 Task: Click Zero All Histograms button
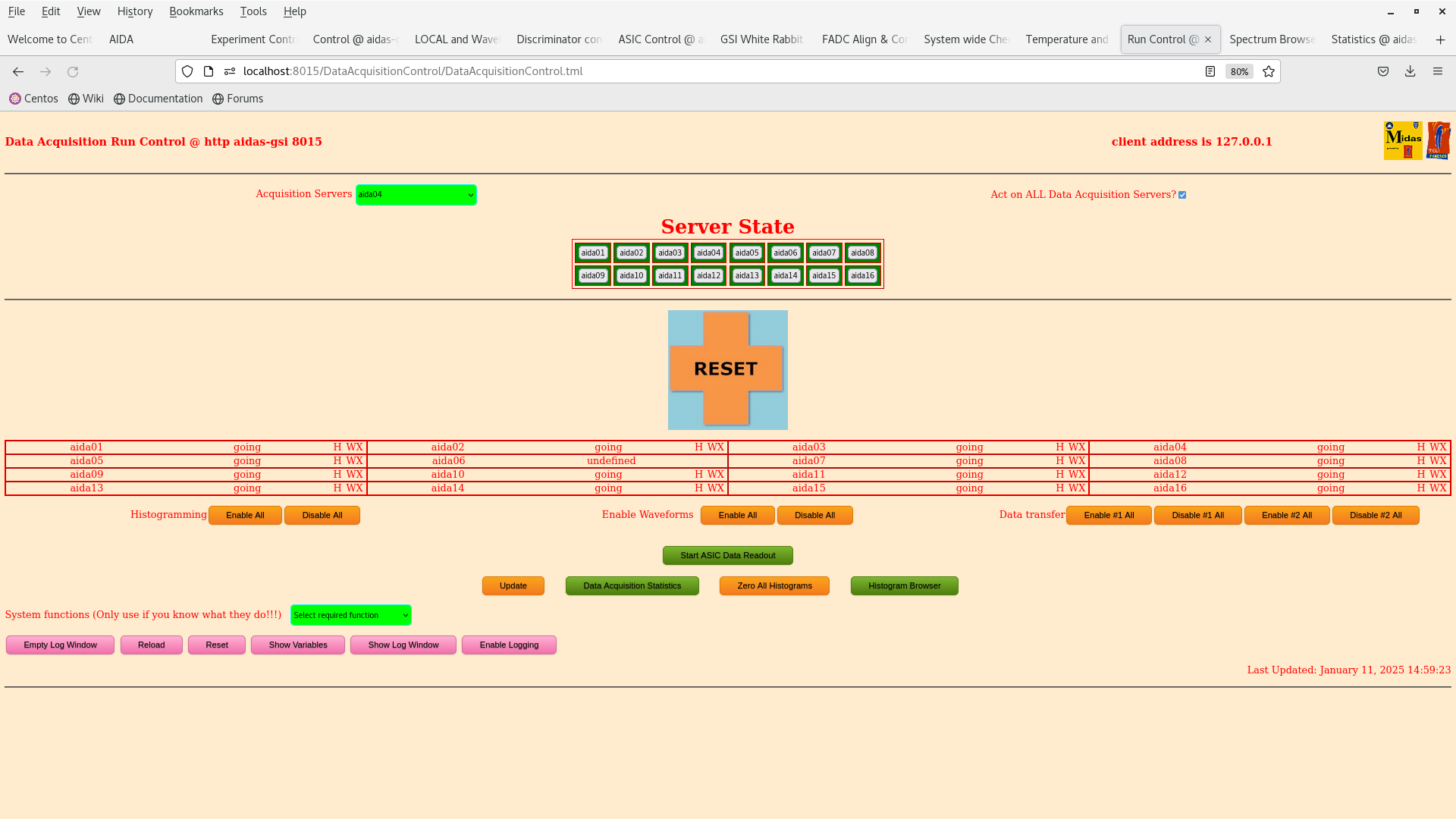click(x=773, y=585)
